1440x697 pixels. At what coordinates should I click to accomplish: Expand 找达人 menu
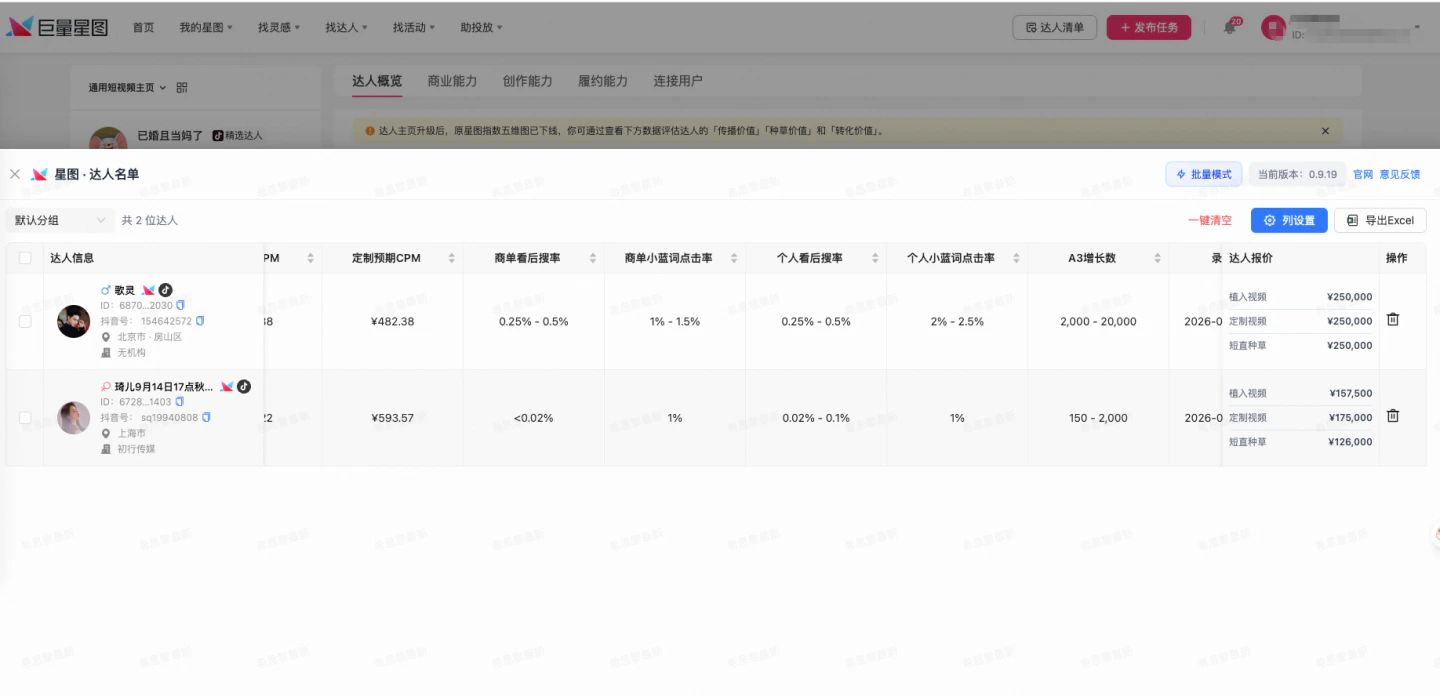tap(347, 28)
